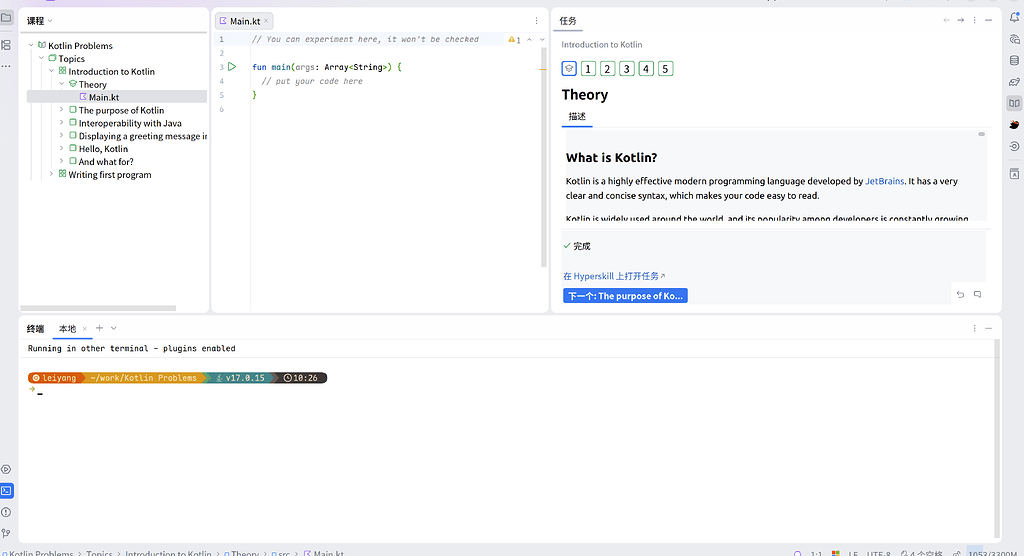
Task: Open editor tab options menu
Action: click(537, 21)
